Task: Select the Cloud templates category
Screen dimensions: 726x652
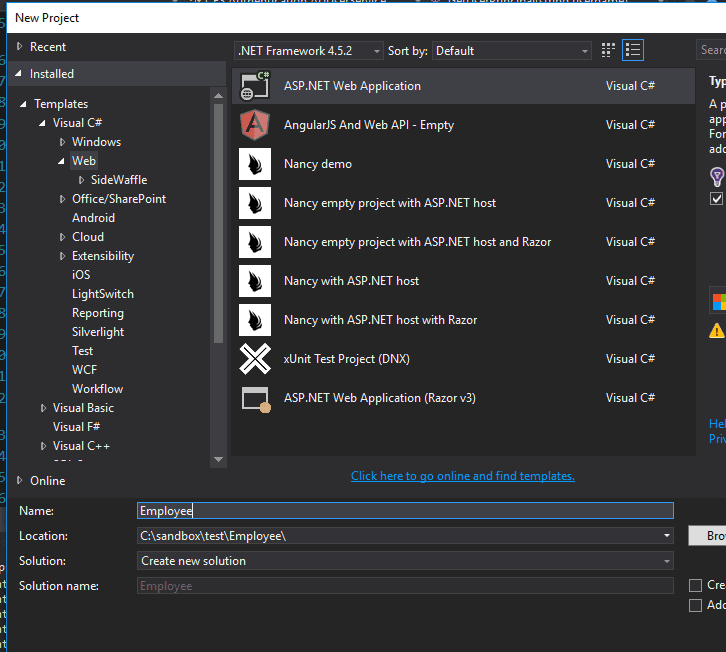Action: (88, 237)
